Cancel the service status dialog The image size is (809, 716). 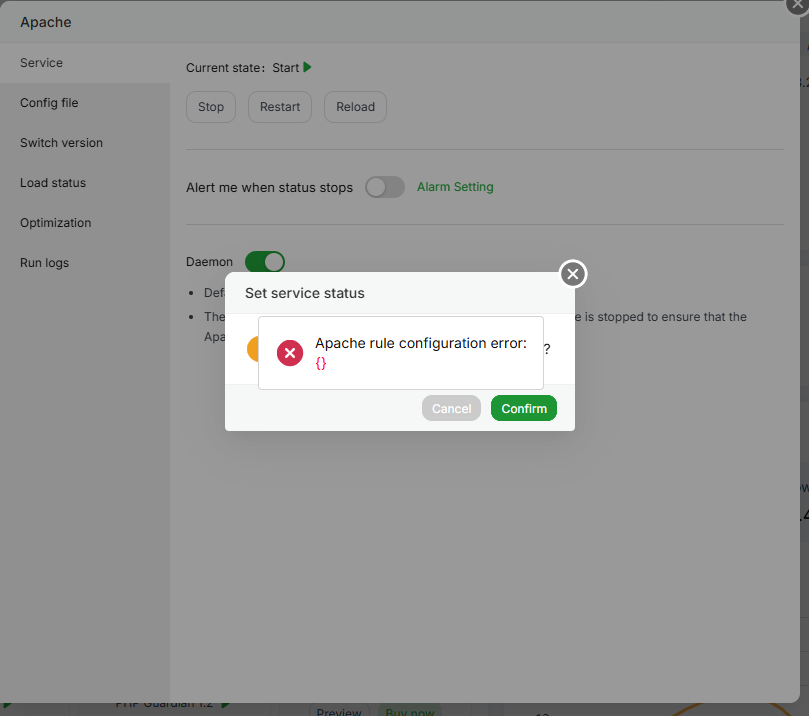pyautogui.click(x=451, y=408)
